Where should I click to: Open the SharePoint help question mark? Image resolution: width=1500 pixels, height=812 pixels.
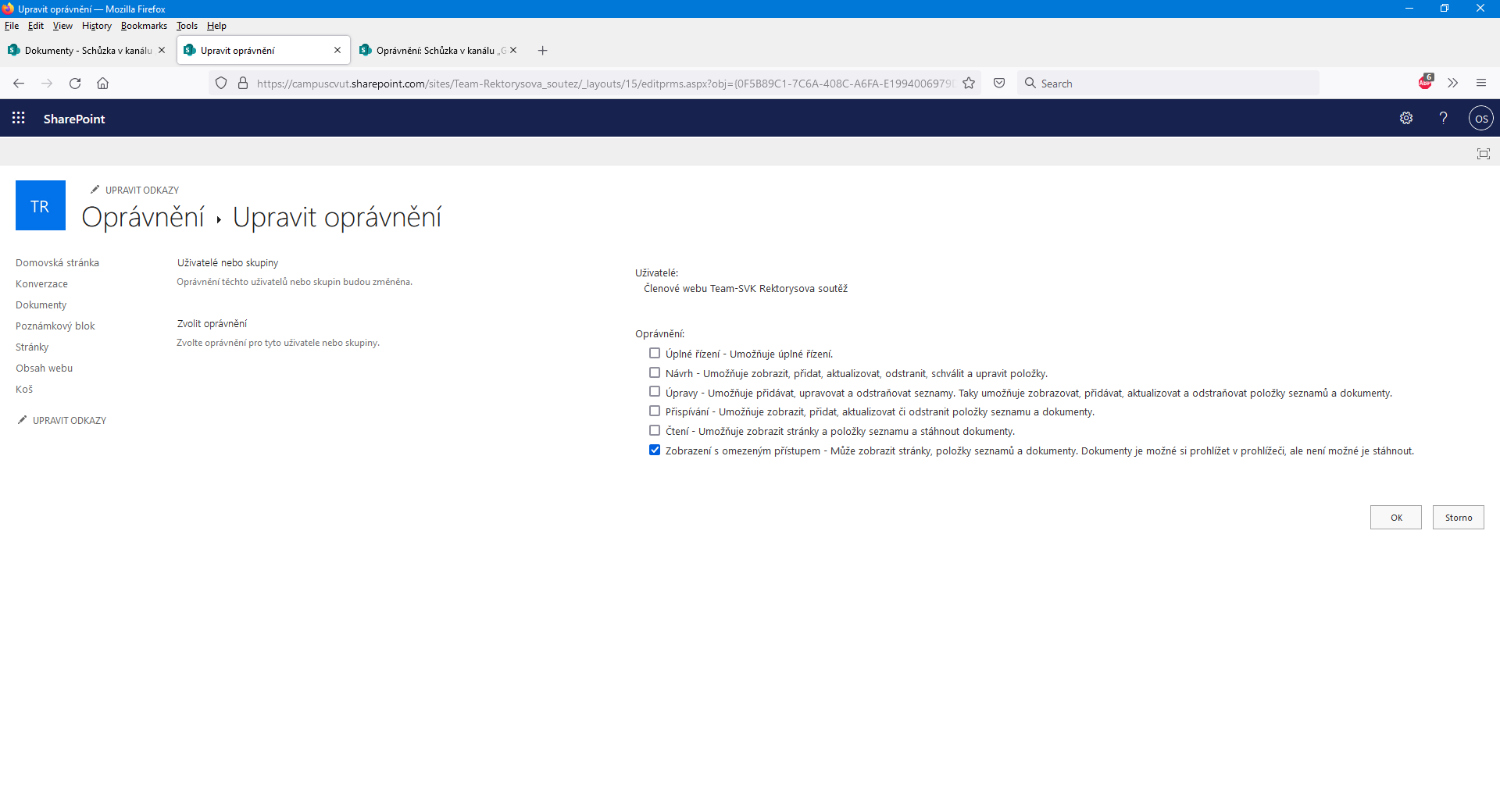pyautogui.click(x=1443, y=118)
